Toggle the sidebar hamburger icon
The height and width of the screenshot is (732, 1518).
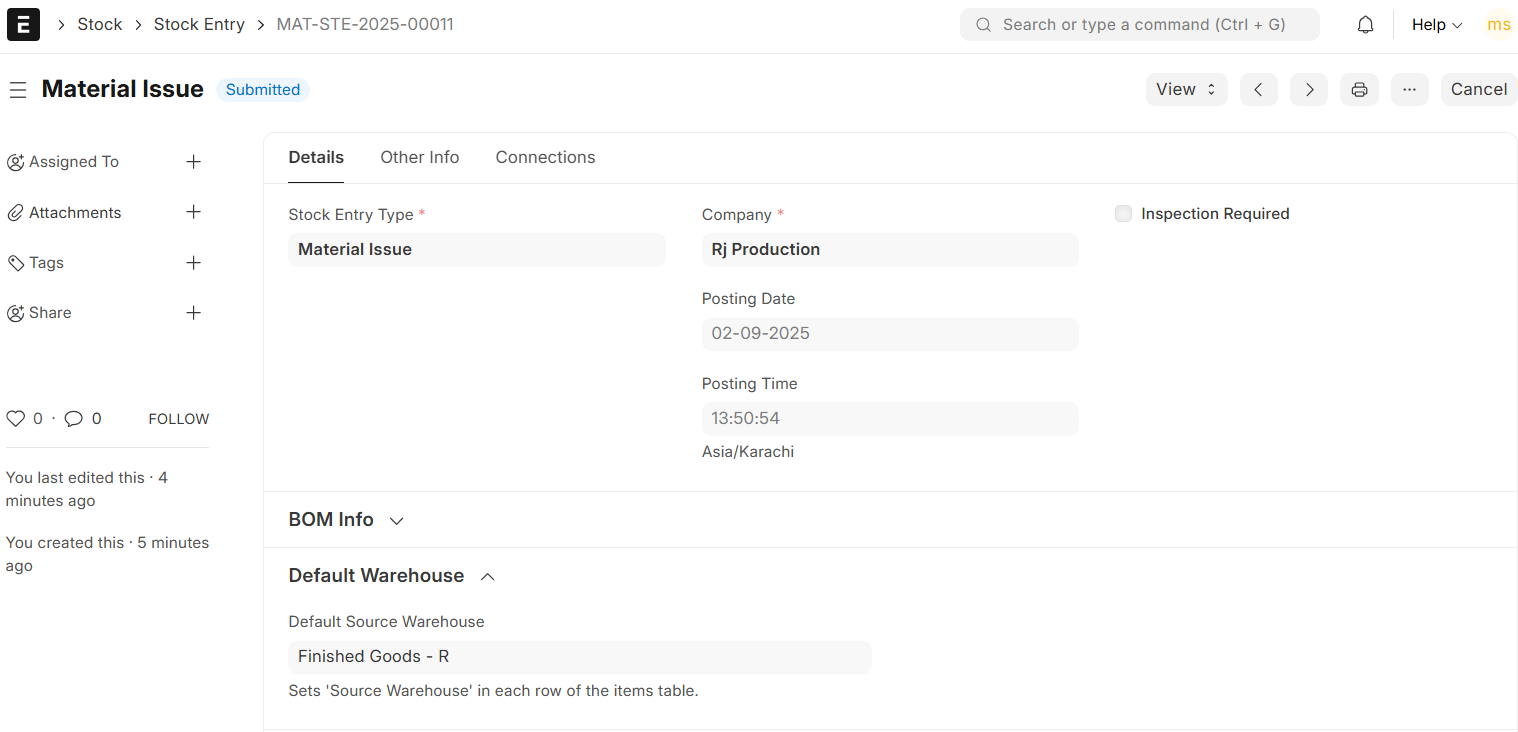(17, 90)
